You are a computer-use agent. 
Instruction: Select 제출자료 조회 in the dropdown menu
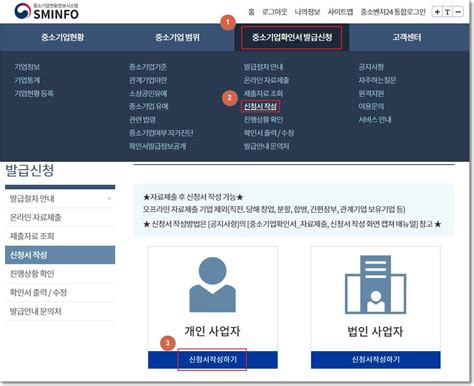coord(263,93)
